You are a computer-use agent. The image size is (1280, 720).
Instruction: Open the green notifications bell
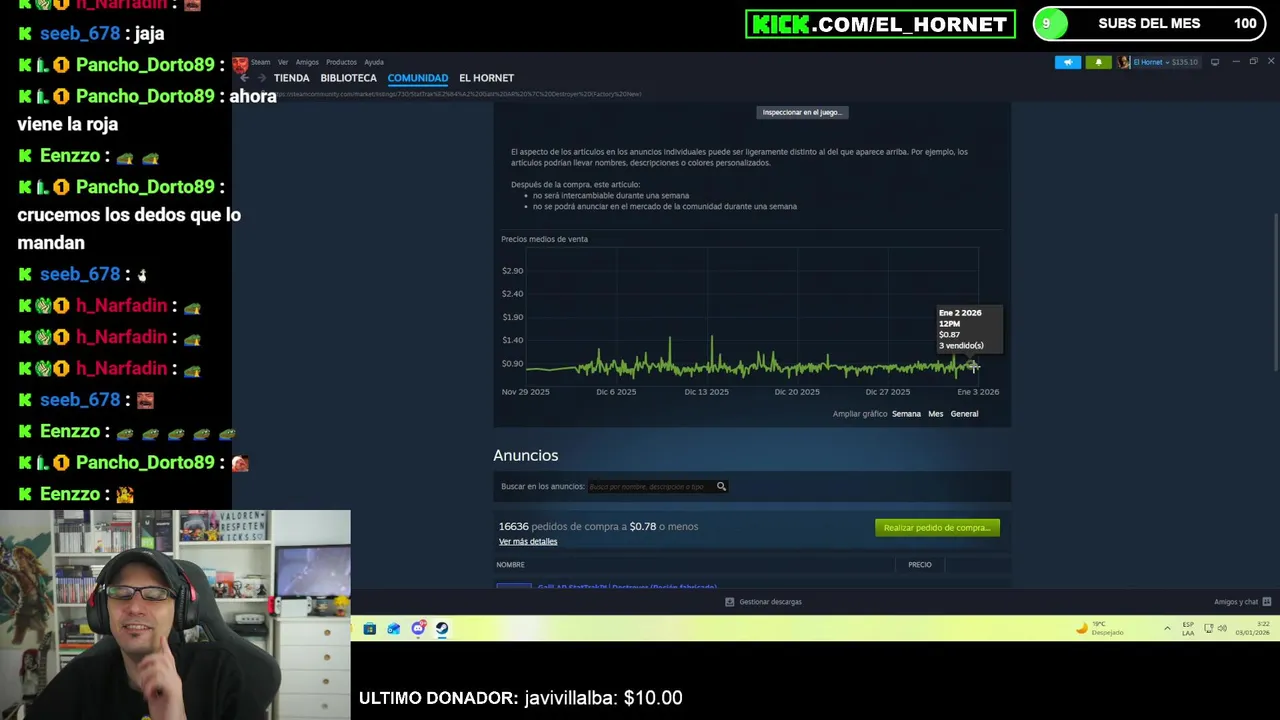pos(1098,62)
